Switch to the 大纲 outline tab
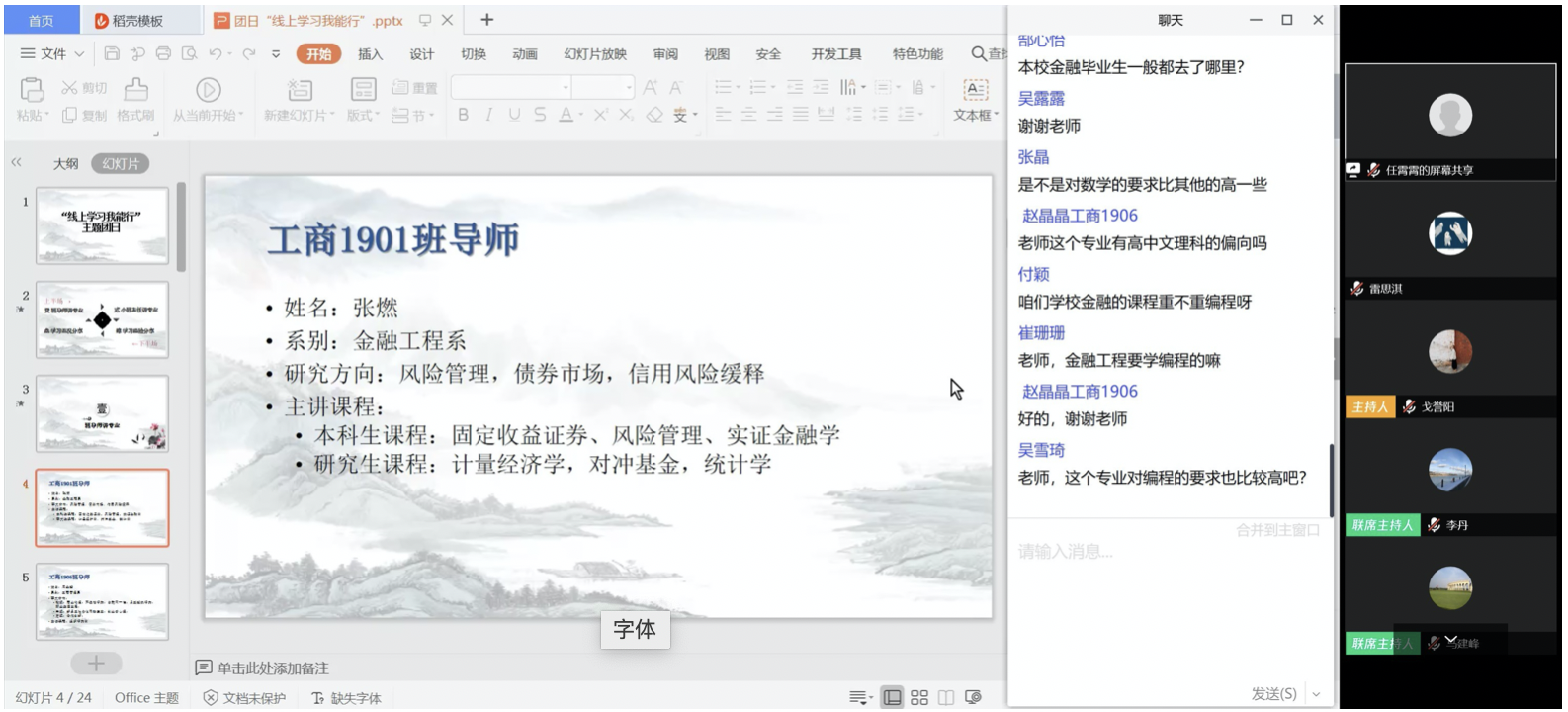This screenshot has width=1568, height=712. click(65, 164)
